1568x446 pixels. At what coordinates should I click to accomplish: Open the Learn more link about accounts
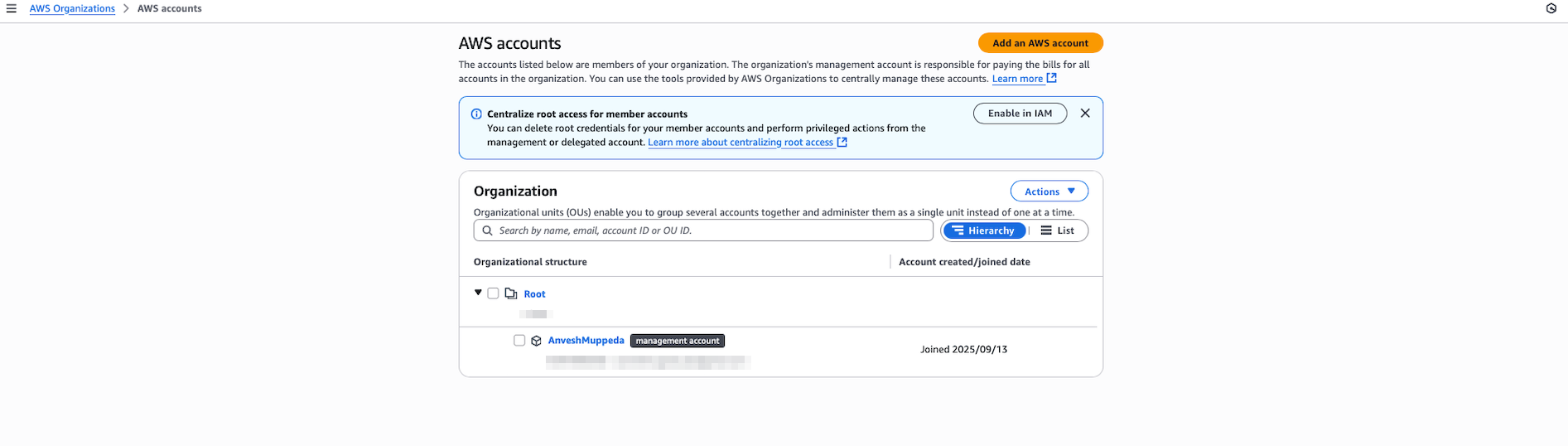(1024, 79)
